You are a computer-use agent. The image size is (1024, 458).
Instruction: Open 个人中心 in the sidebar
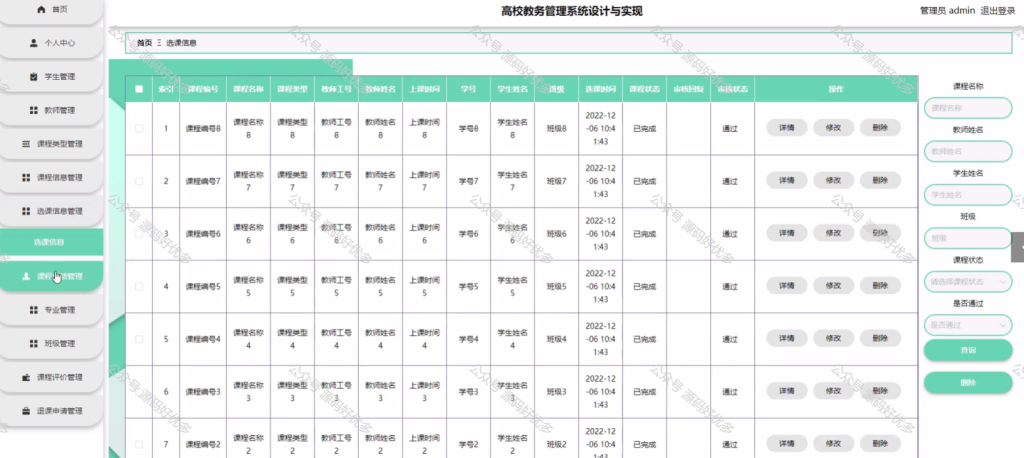point(52,43)
